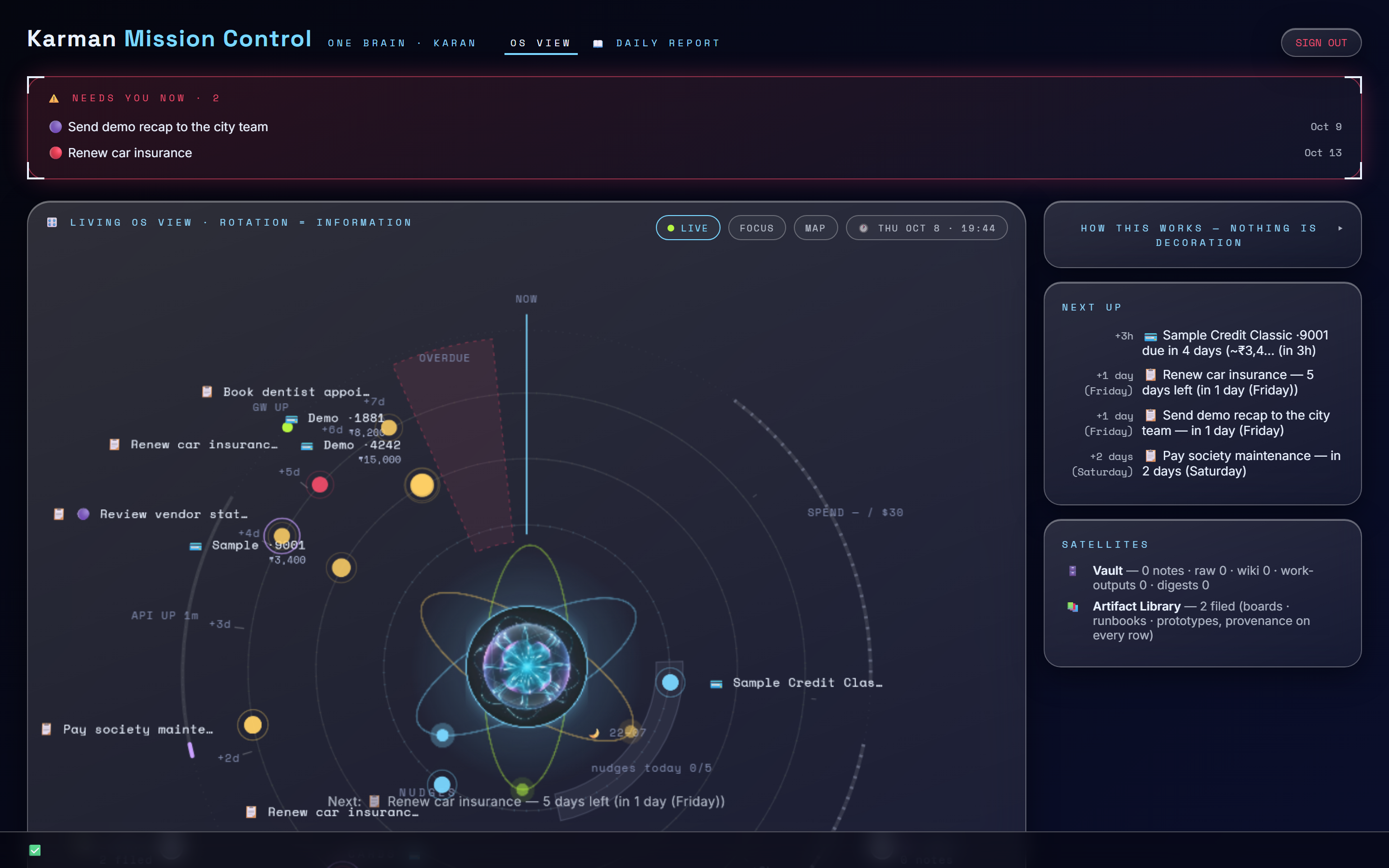1389x868 pixels.
Task: Click the moon icon near 22–07
Action: coord(595,733)
